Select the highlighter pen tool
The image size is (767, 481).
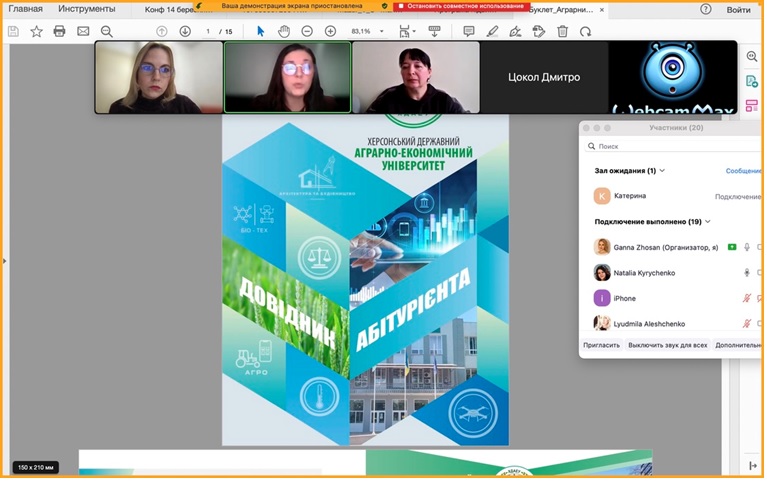[x=492, y=31]
